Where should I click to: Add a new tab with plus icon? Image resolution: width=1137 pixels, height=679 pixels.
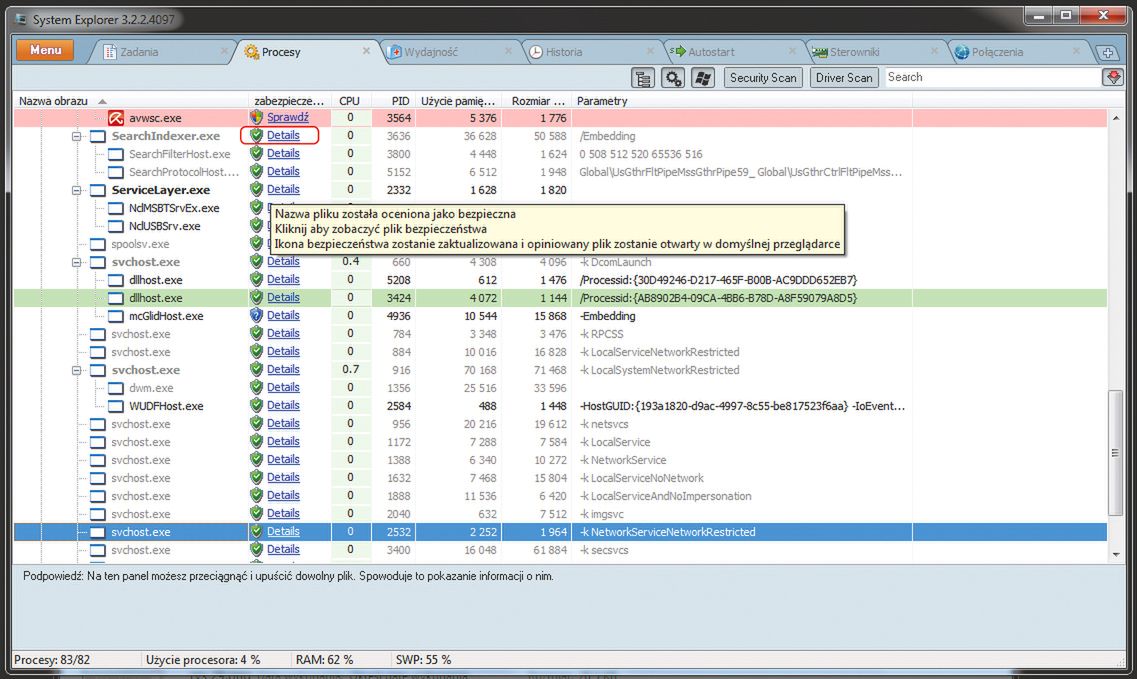tap(1108, 53)
